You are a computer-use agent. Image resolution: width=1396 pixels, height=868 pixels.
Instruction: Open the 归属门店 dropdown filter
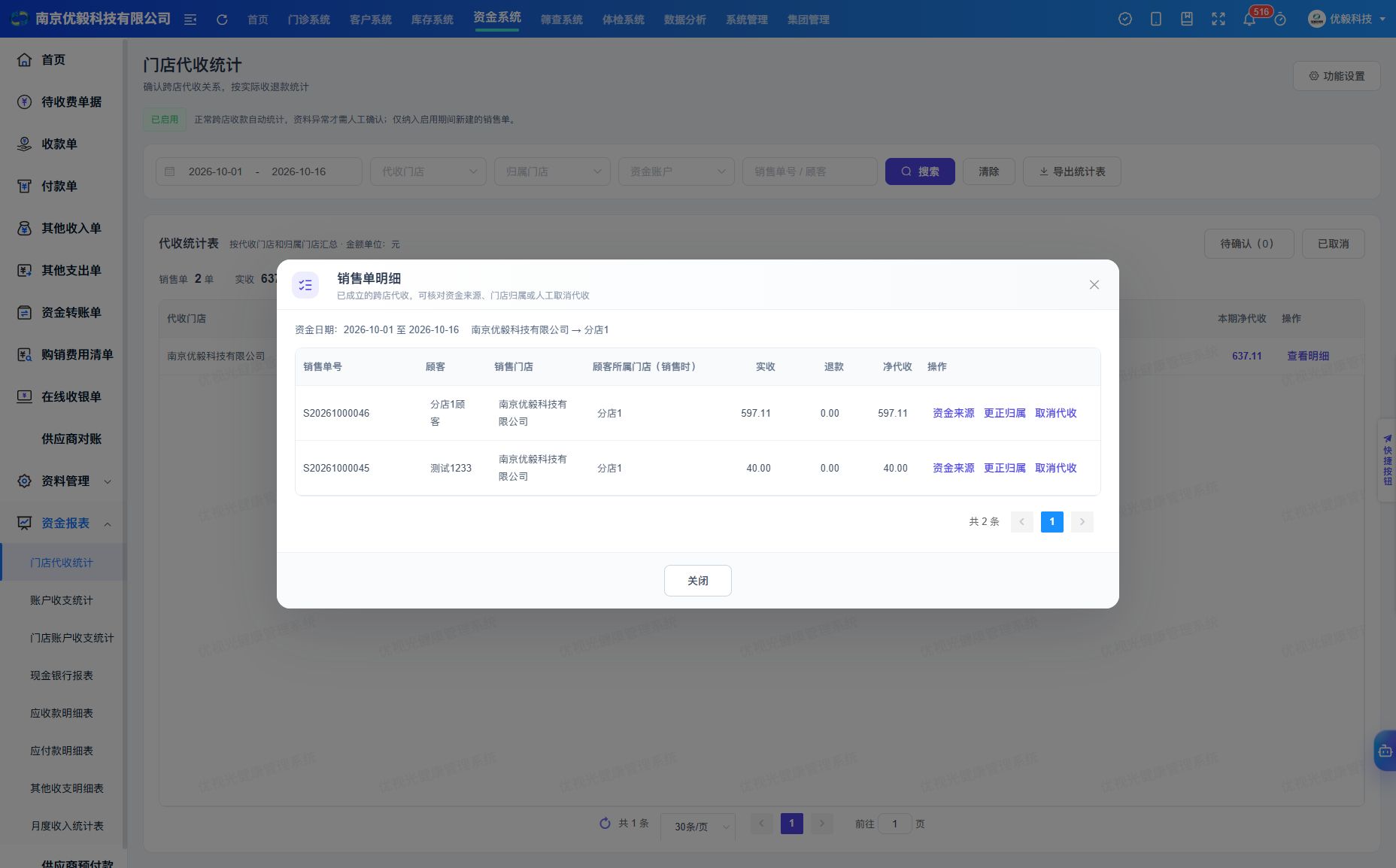point(553,171)
